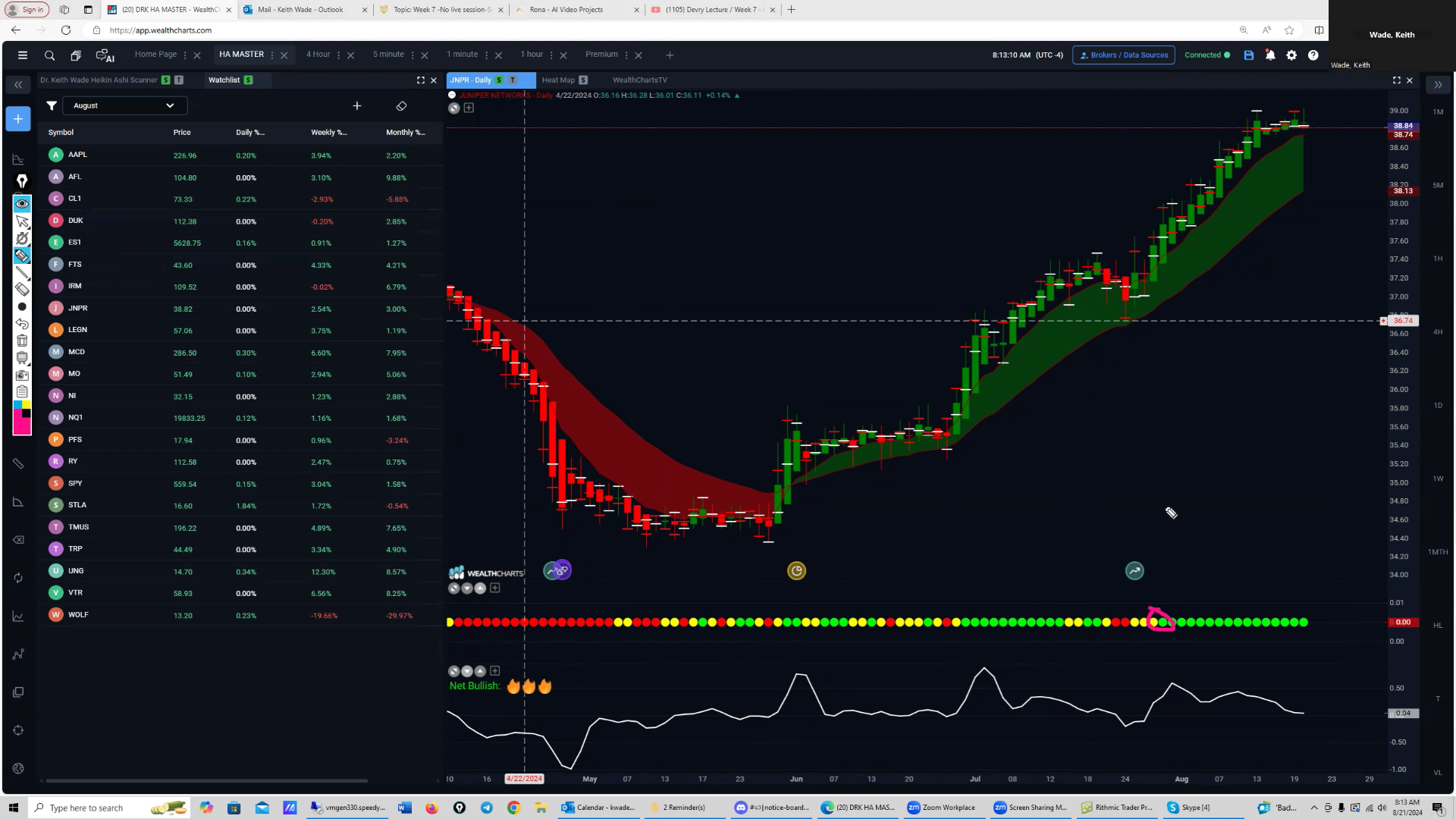Select the arrow pointer tool in drawing palette
Image resolution: width=1456 pixels, height=819 pixels.
tap(22, 221)
